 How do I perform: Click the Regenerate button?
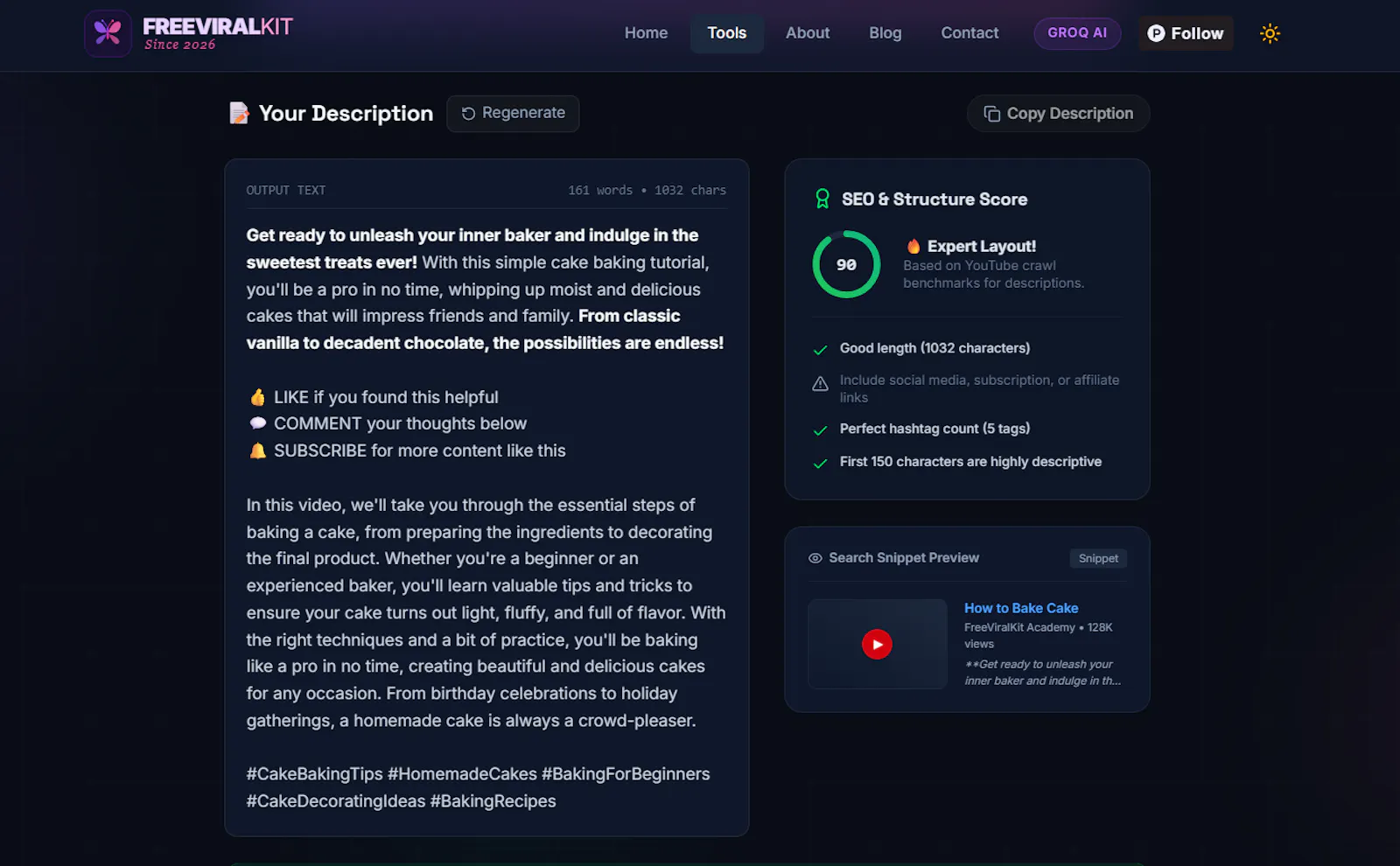(x=513, y=114)
